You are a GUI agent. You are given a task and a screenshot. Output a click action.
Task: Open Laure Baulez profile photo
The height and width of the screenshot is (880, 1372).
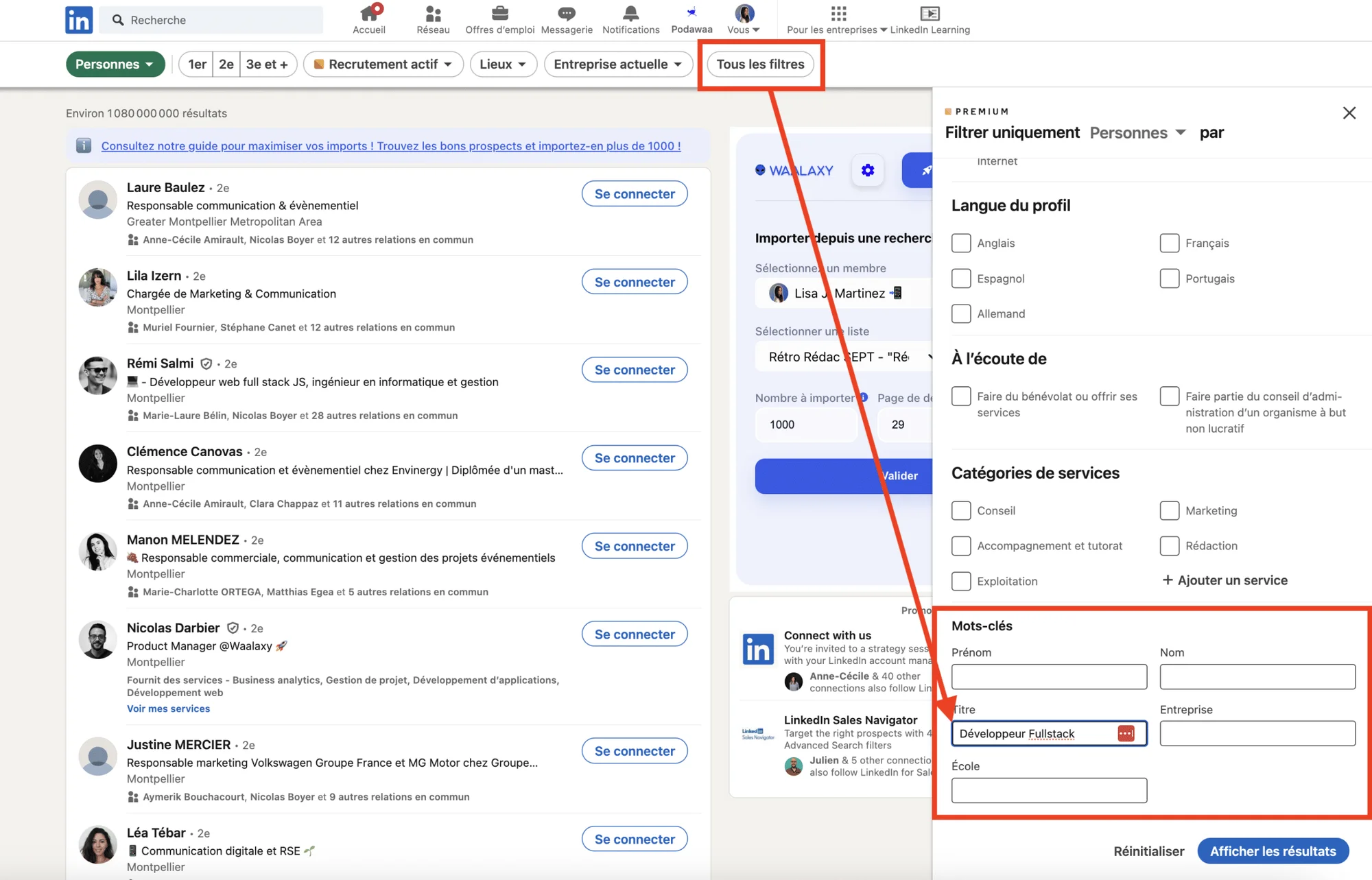click(98, 200)
